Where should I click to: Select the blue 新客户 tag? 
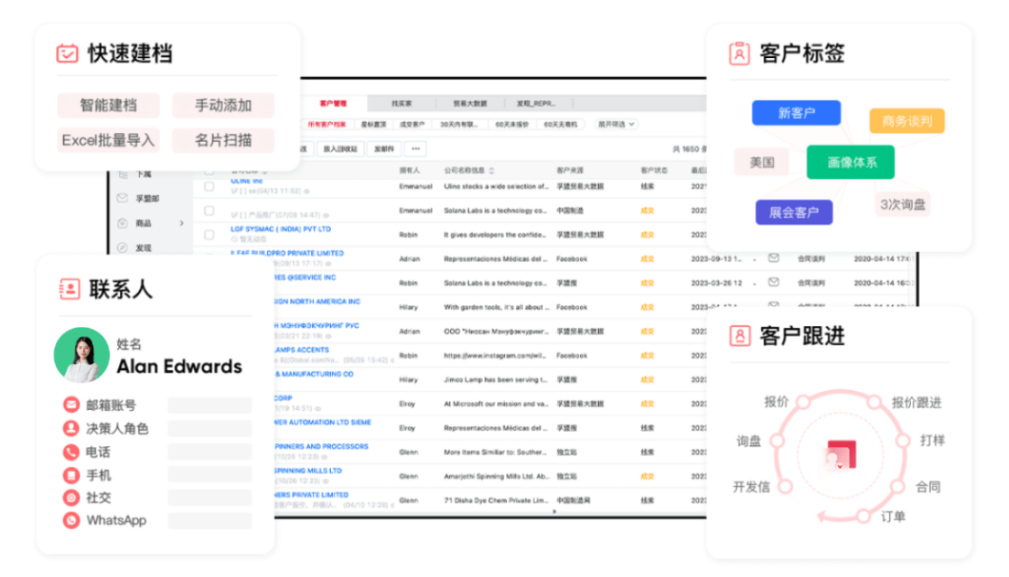pos(797,113)
